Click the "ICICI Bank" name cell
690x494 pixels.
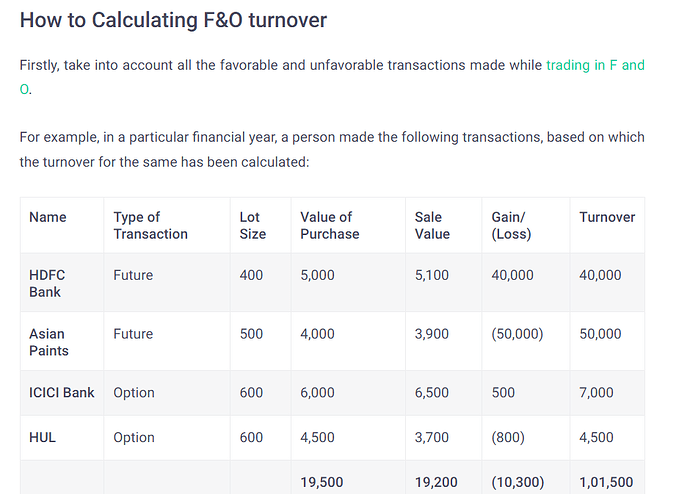tap(62, 393)
